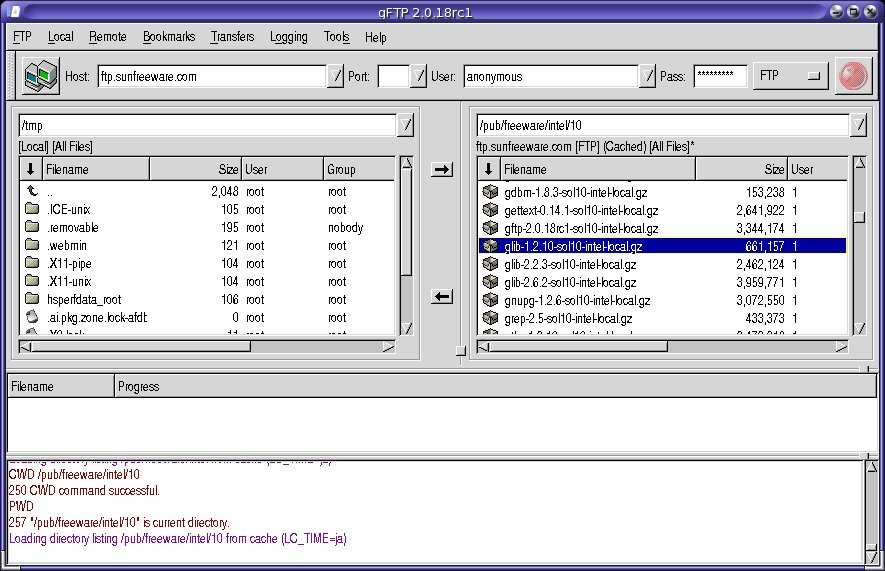Image resolution: width=885 pixels, height=571 pixels.
Task: Click the gnupg-1.2.6 package icon
Action: click(x=490, y=300)
